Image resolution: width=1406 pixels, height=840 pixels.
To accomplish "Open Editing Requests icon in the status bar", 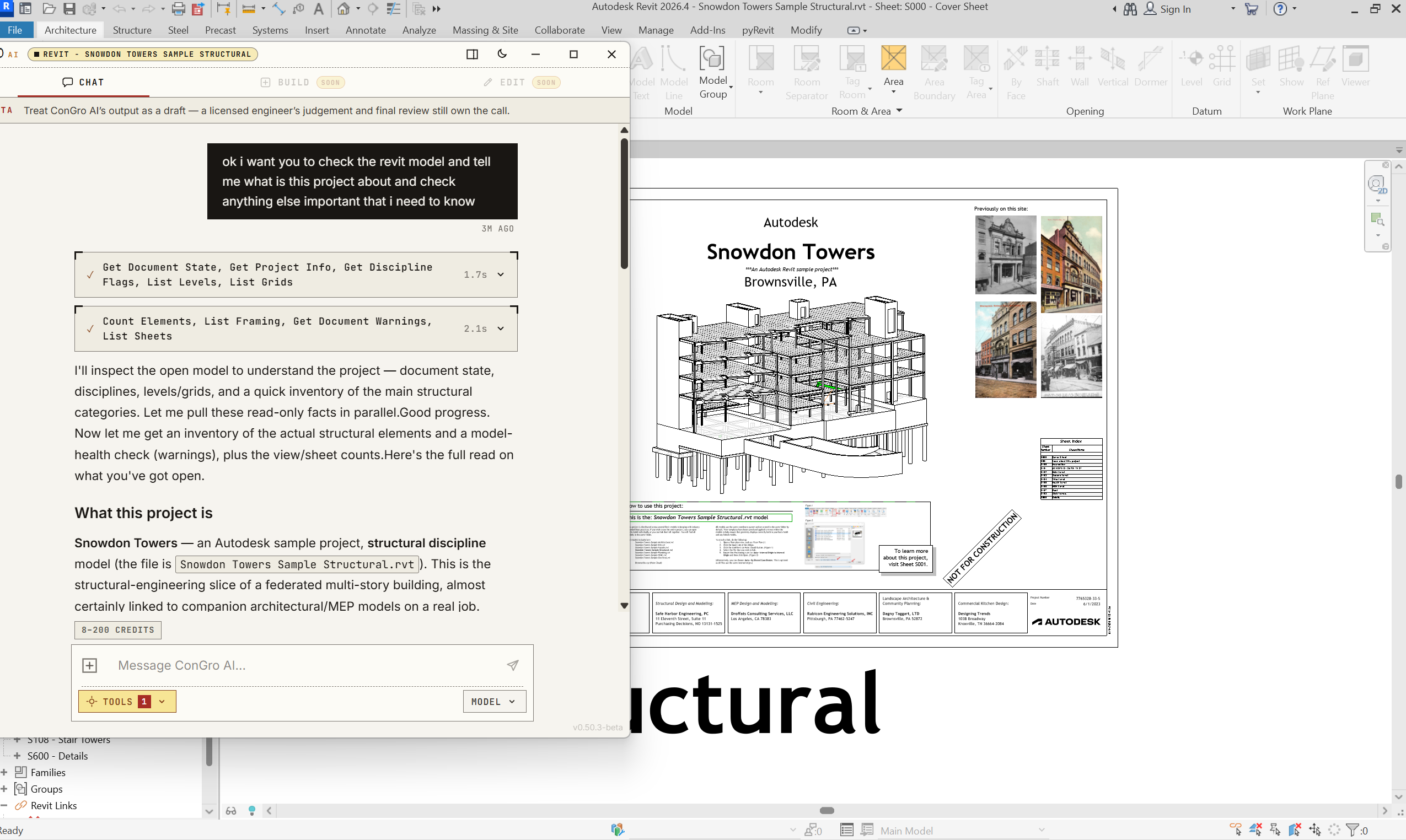I will tap(813, 830).
